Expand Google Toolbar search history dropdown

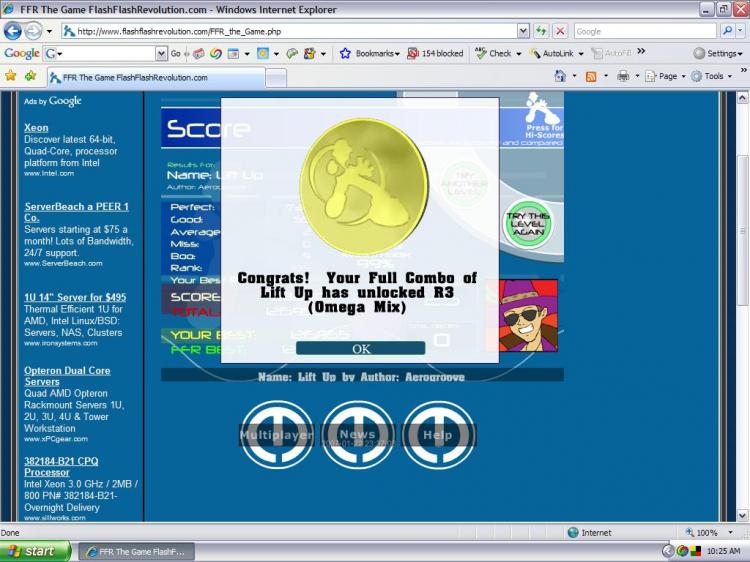162,54
